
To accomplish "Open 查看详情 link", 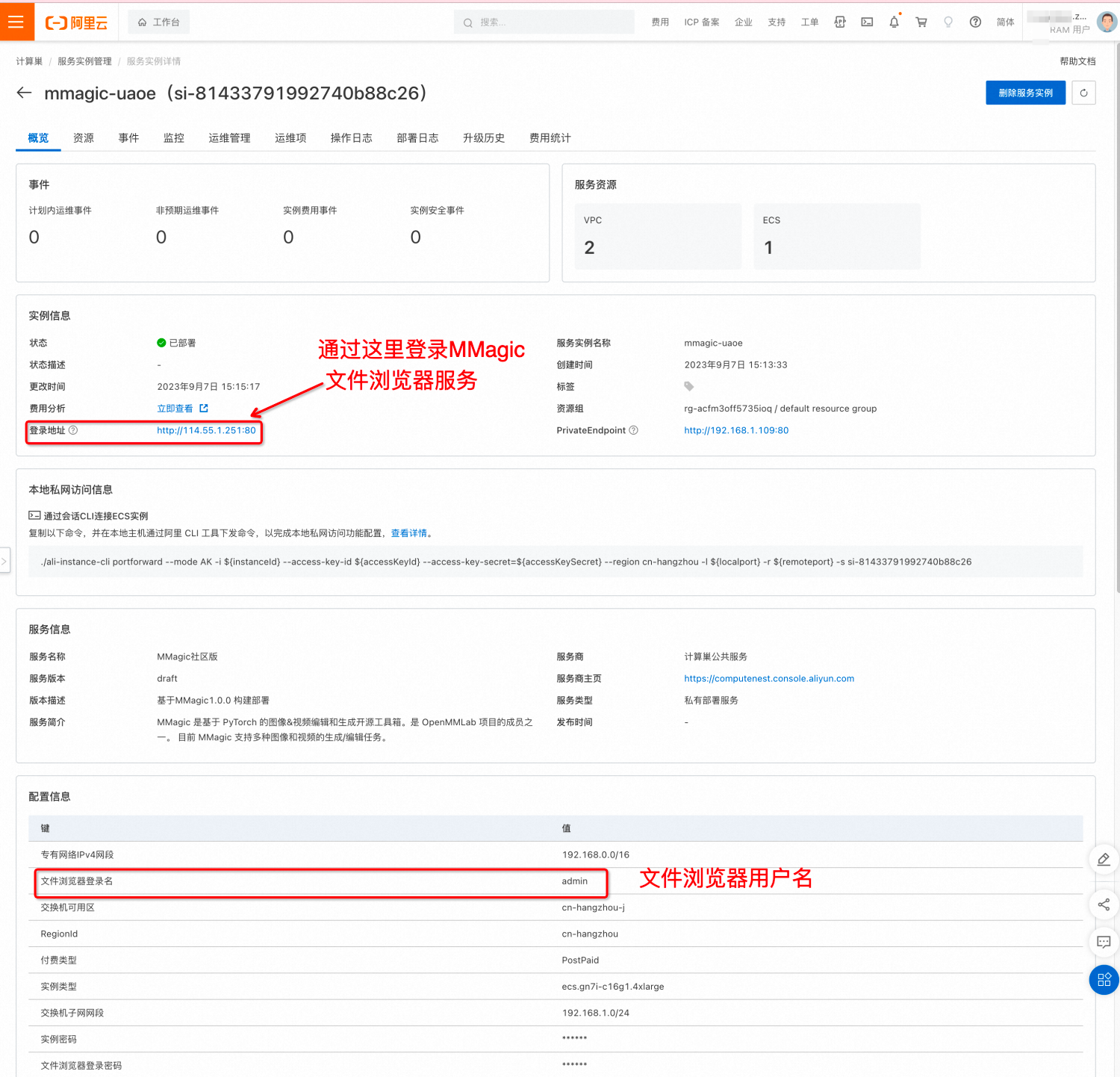I will pyautogui.click(x=409, y=533).
